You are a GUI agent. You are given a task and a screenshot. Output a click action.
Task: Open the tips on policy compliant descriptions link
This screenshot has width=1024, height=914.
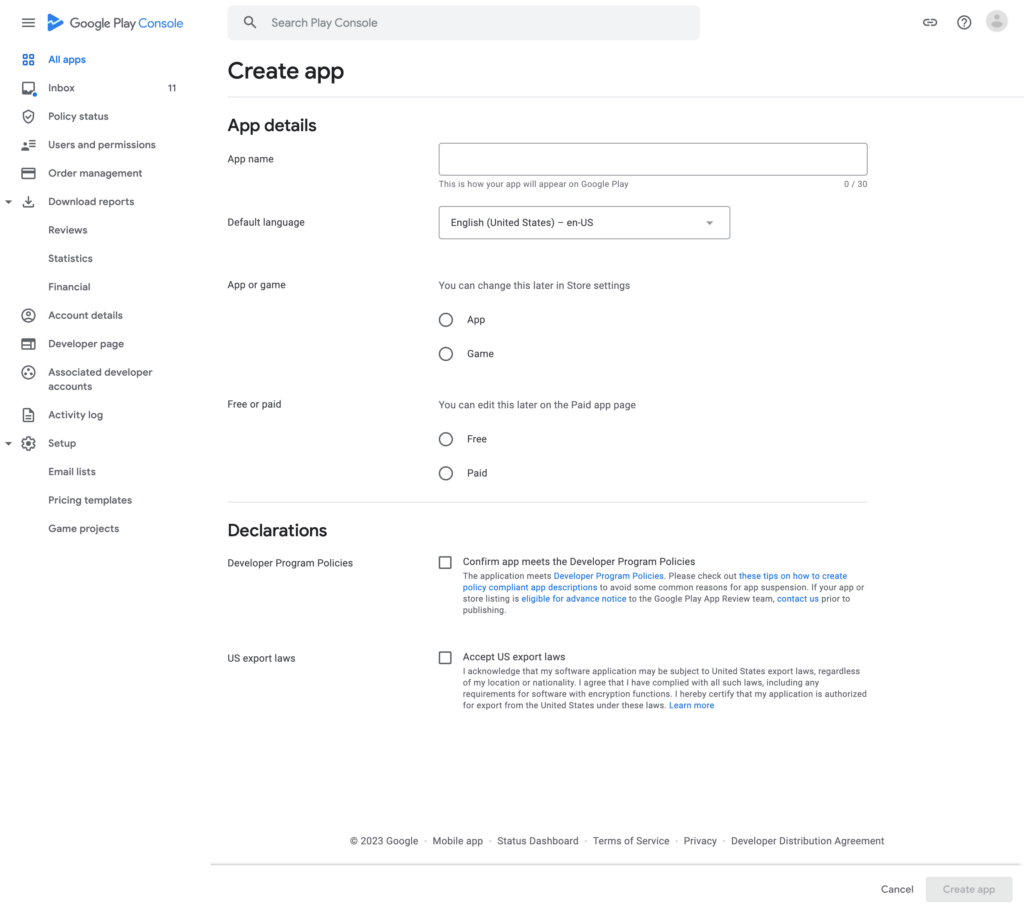655,582
